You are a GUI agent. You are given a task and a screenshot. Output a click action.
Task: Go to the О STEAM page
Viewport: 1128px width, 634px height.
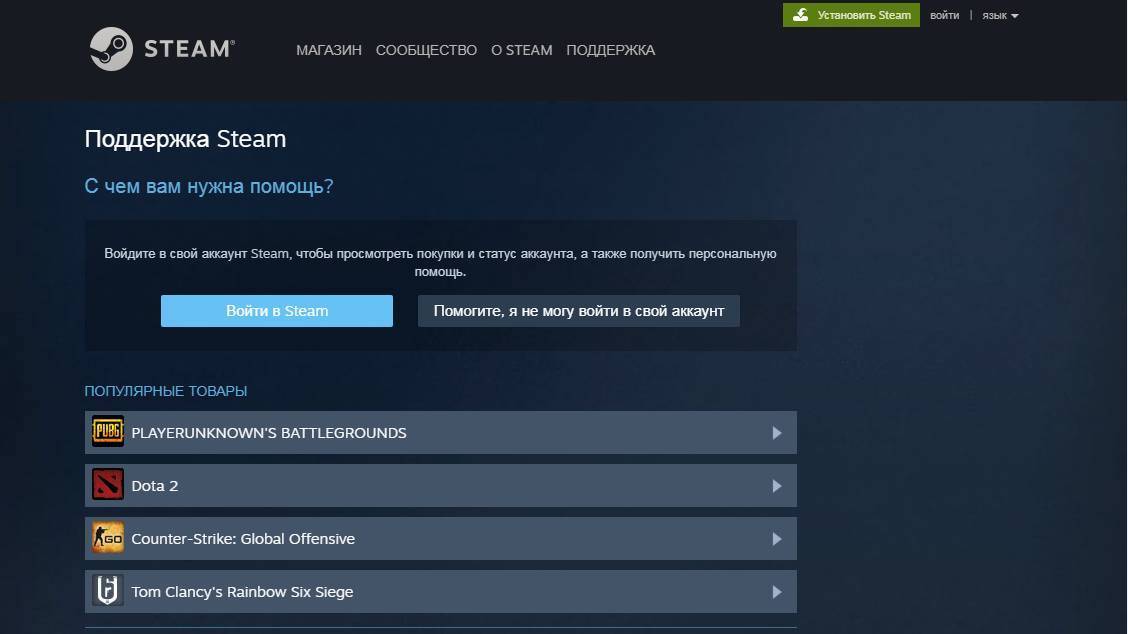[521, 50]
